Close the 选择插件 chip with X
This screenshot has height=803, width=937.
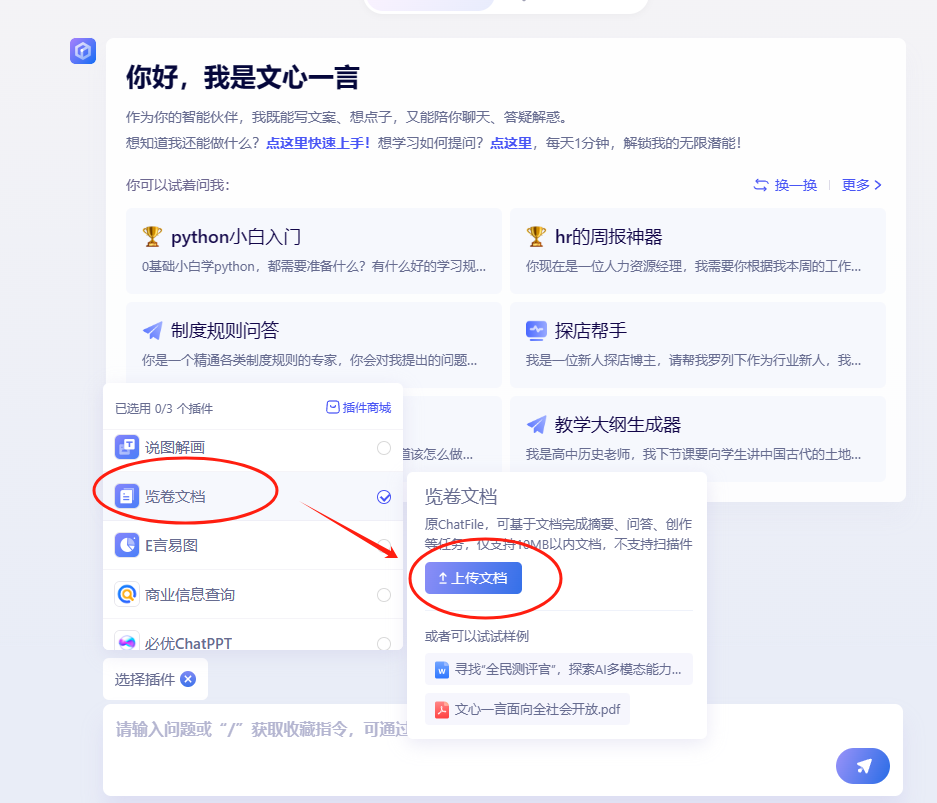188,679
